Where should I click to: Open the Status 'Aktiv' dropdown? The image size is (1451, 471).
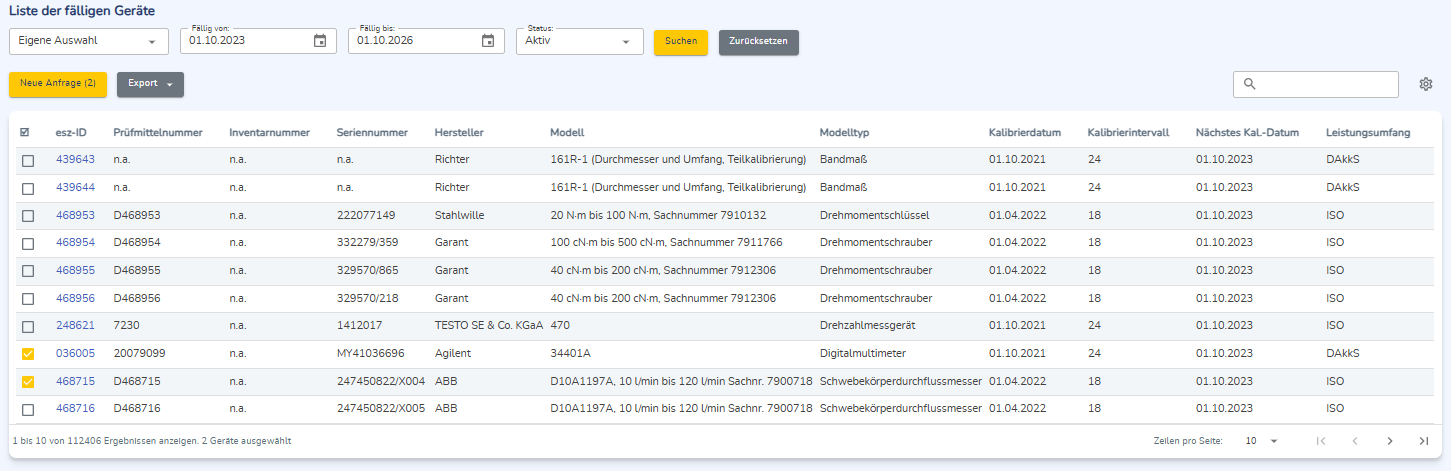580,41
